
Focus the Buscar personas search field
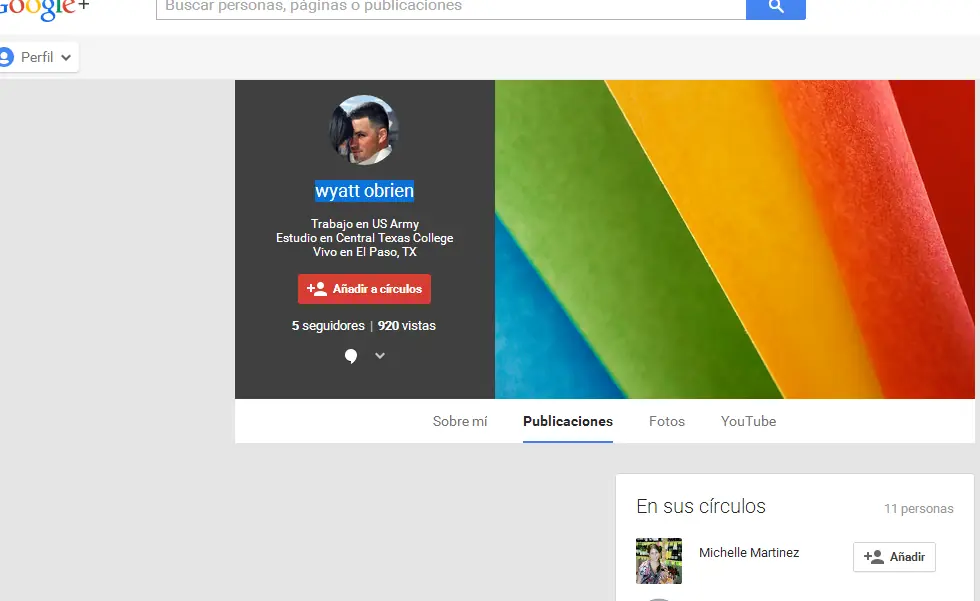451,9
